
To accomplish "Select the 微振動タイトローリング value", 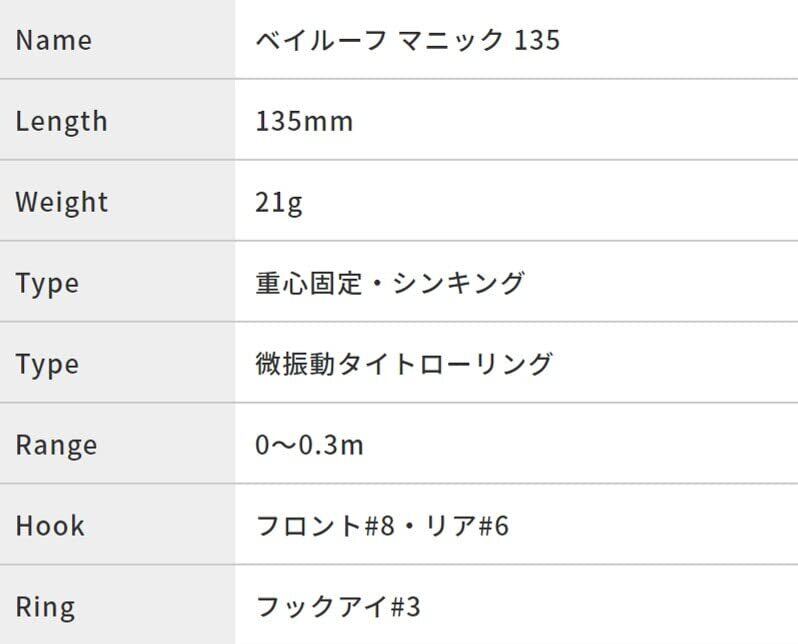I will point(404,364).
